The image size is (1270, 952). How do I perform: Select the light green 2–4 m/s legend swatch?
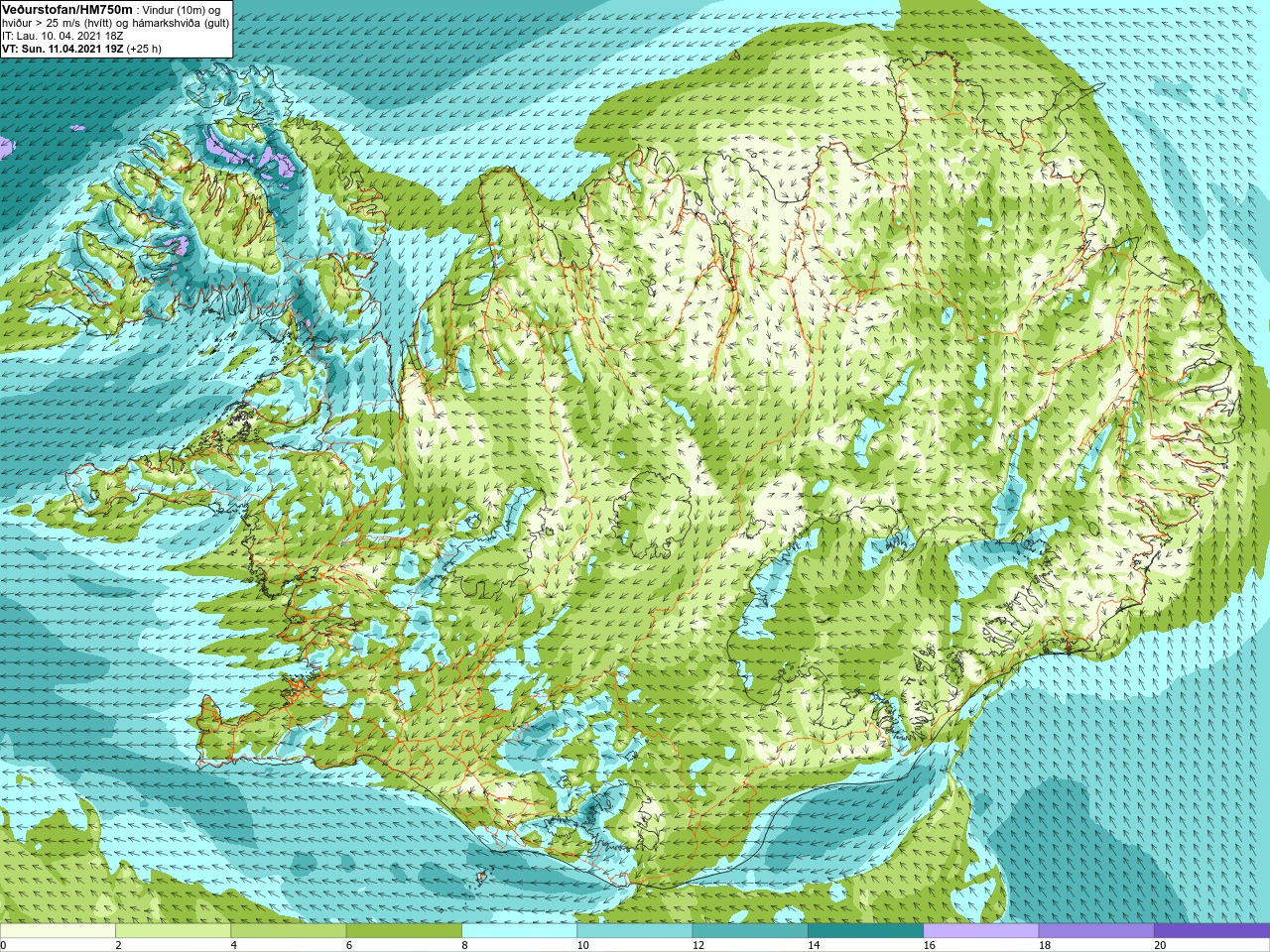pos(173,931)
